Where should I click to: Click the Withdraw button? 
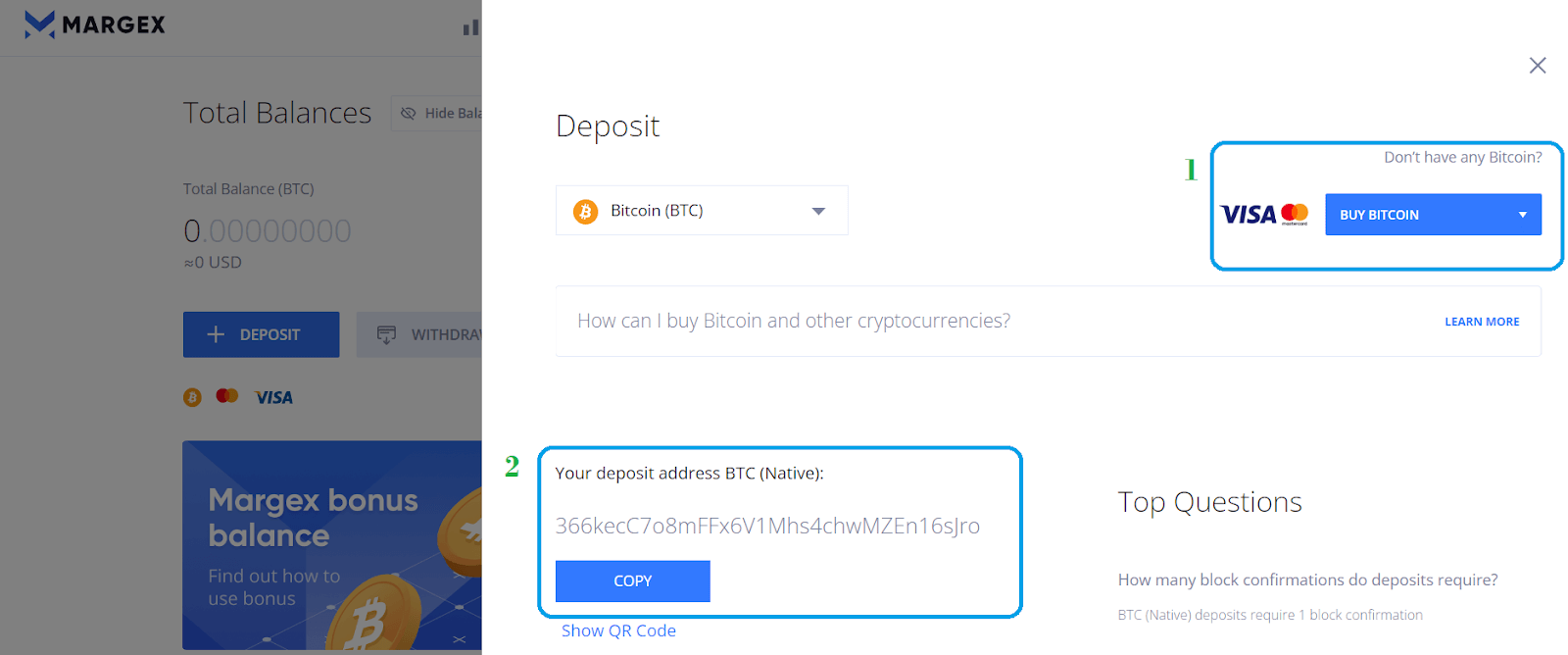tap(419, 334)
